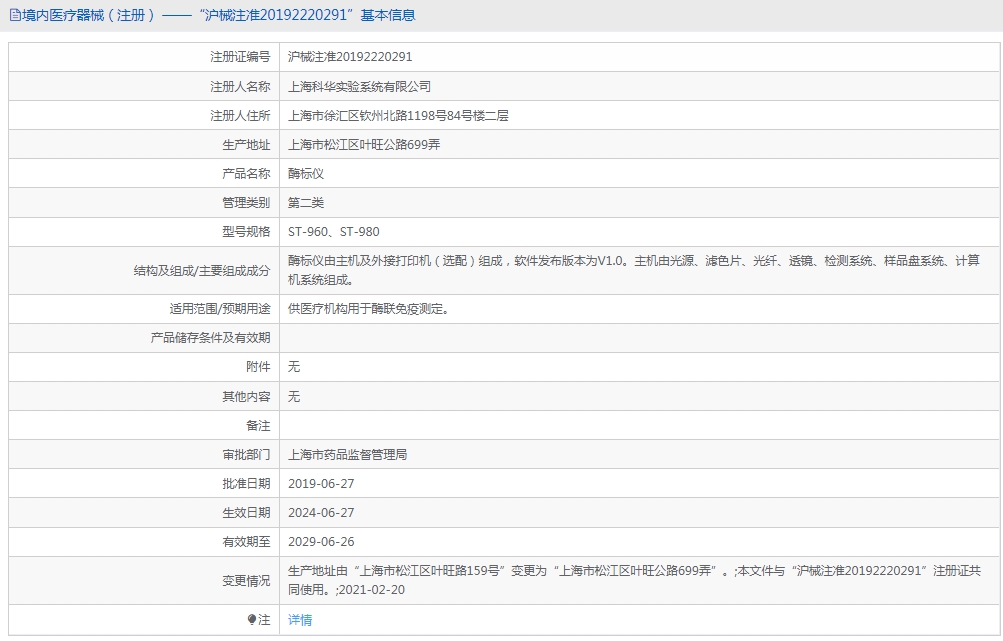Screen dimensions: 1003x641
Task: Click the 批准日期 label
Action: click(x=246, y=484)
